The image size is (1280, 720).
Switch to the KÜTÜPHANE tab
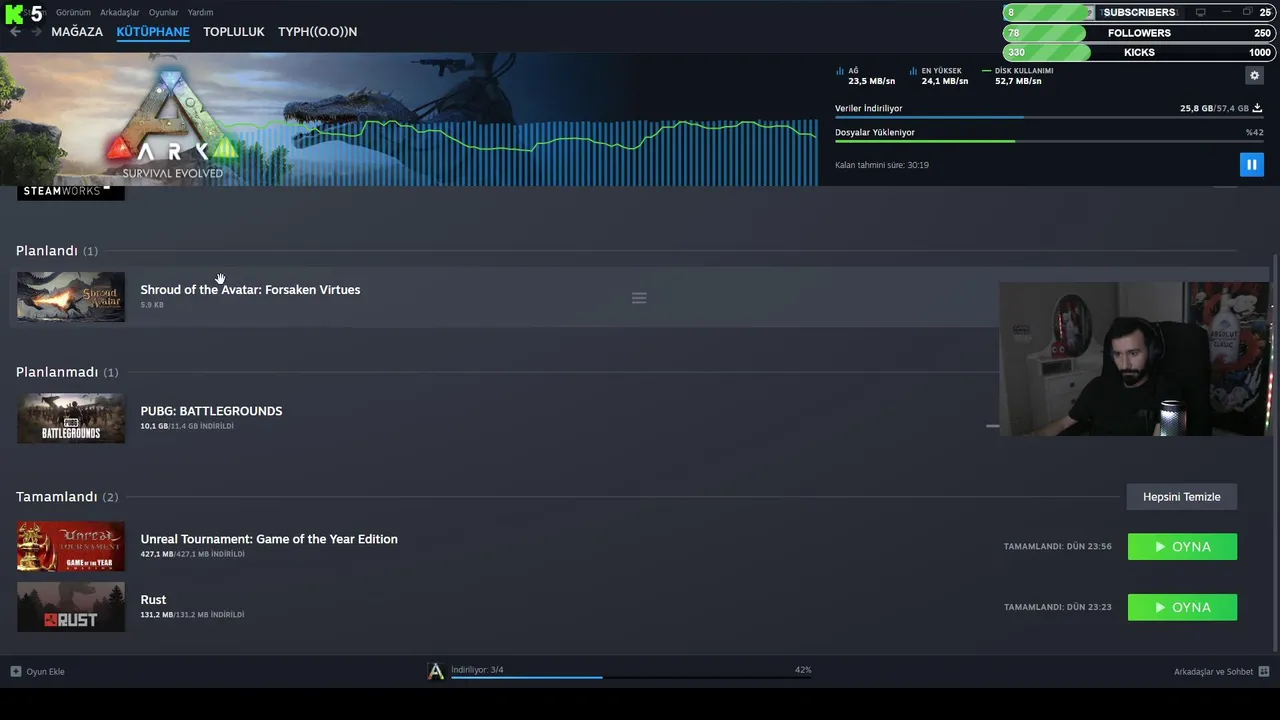(x=153, y=32)
